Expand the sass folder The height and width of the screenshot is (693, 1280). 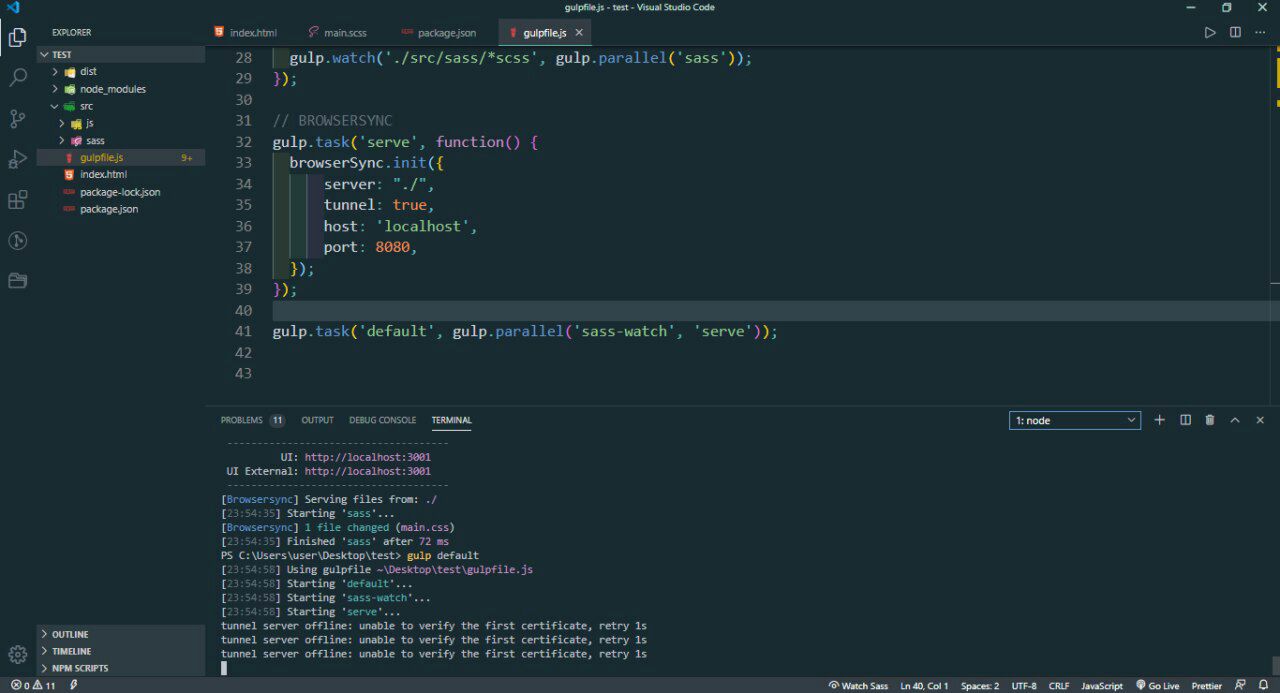[x=121, y=140]
